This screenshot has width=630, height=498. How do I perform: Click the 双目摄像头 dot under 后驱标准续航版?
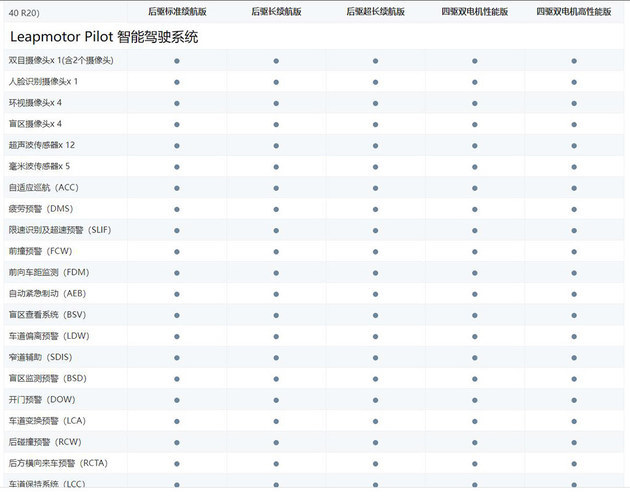(177, 61)
